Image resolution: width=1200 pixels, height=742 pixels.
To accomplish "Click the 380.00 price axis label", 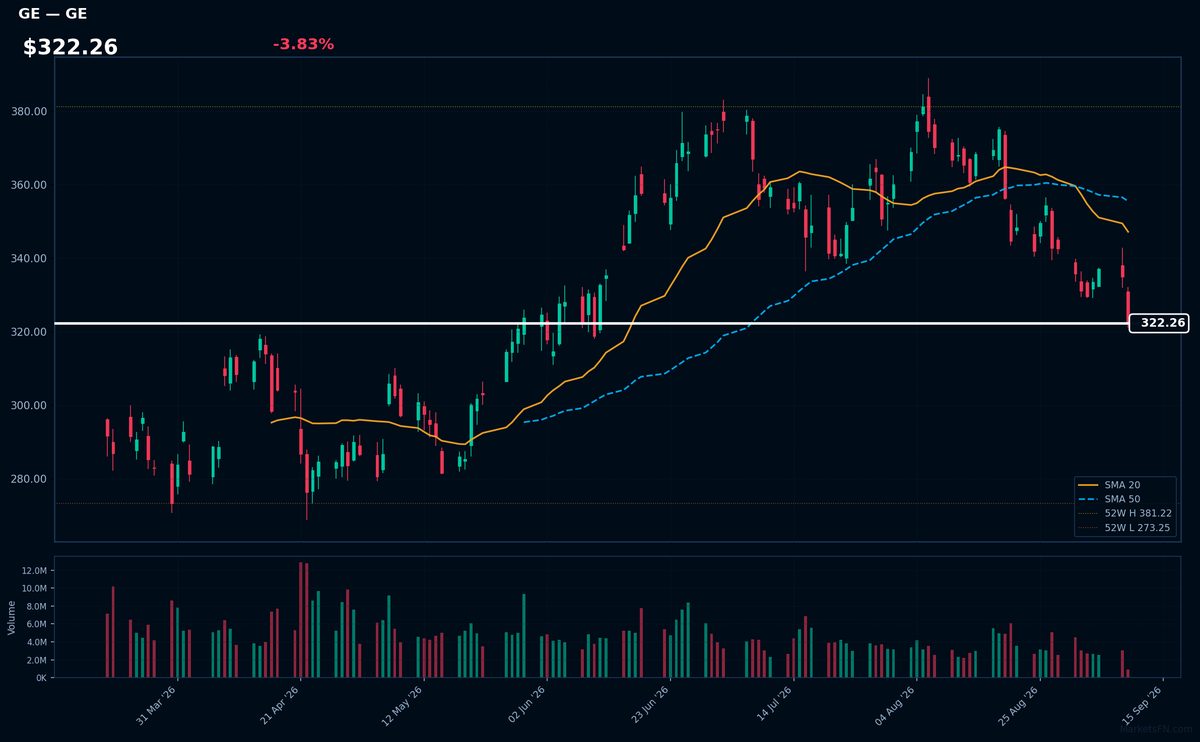I will tap(31, 112).
